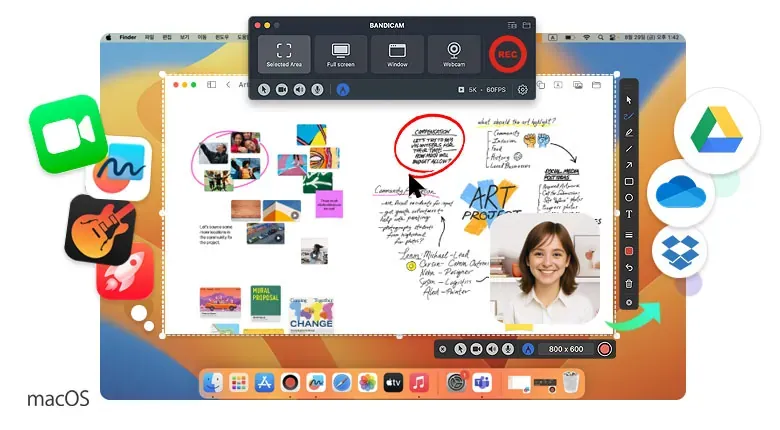780x430 pixels.
Task: Select the cursor pointer drawing tool
Action: click(629, 100)
